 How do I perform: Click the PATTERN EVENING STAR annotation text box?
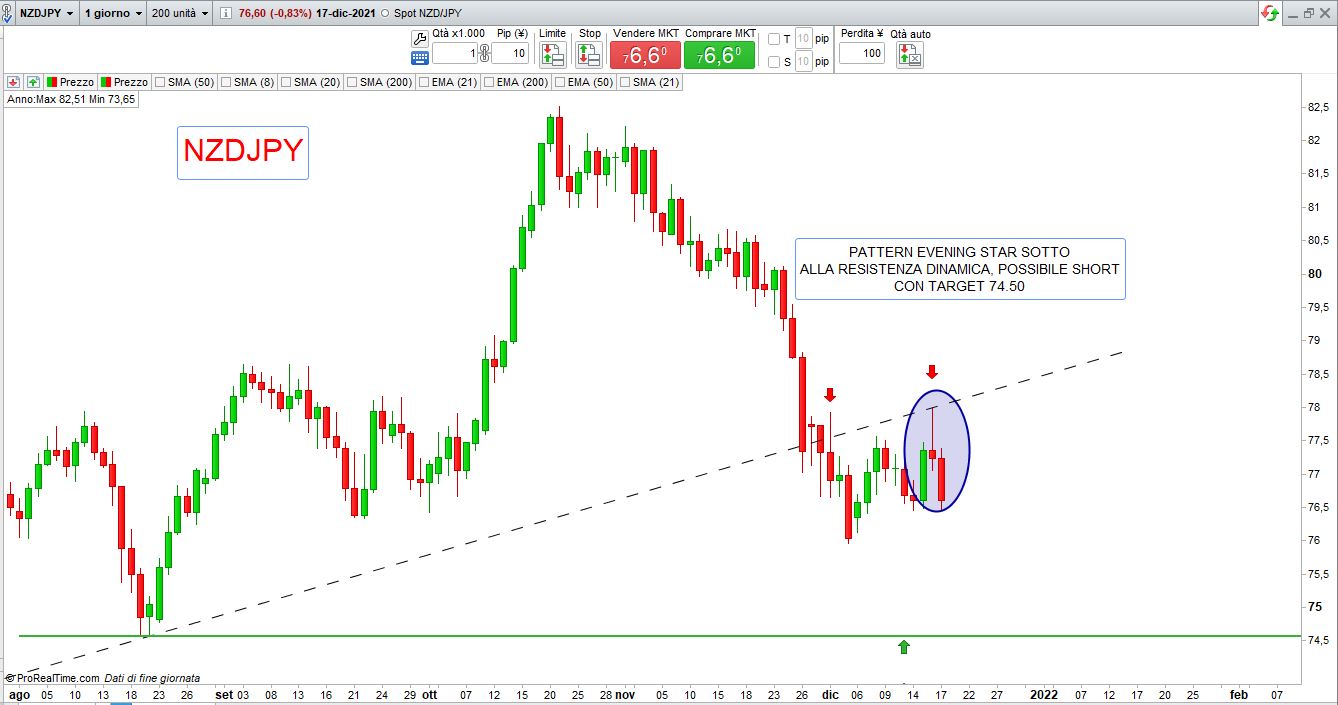[960, 269]
